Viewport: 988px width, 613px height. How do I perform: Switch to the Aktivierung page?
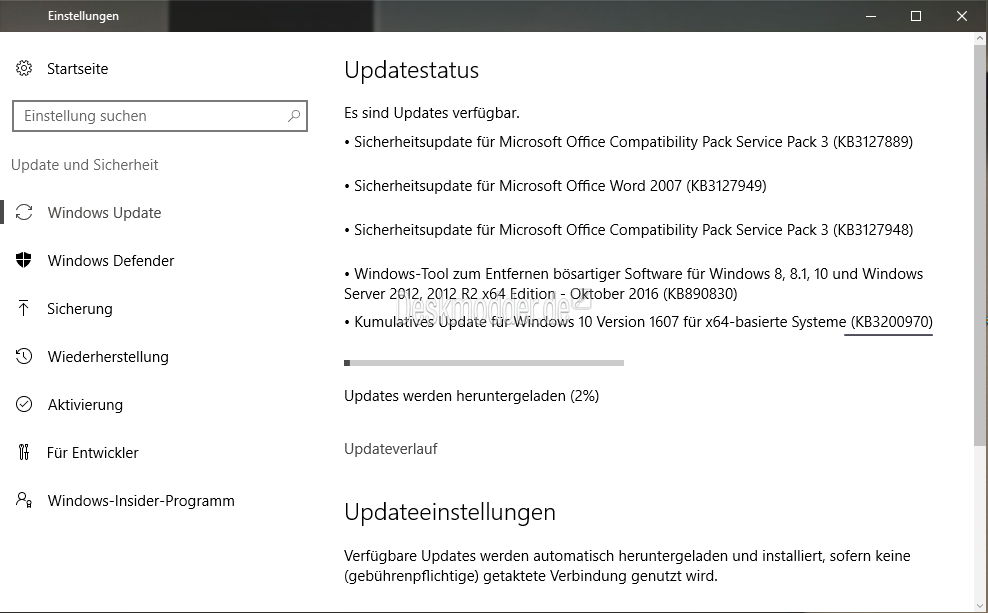[x=85, y=404]
